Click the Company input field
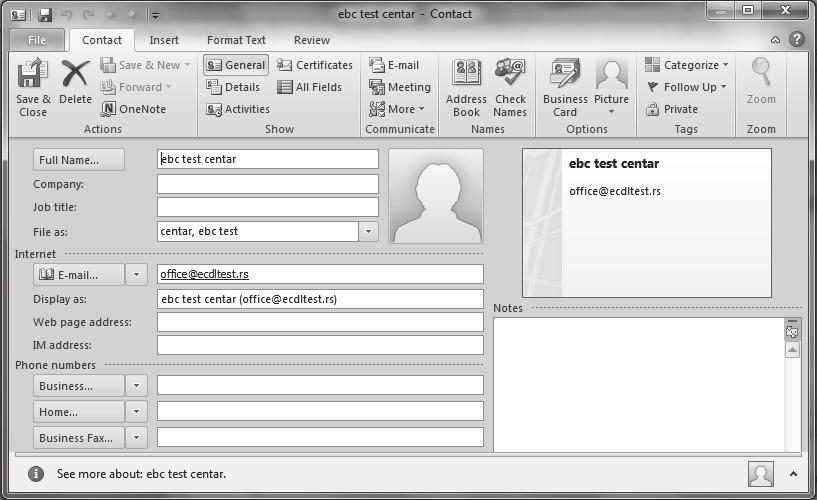The width and height of the screenshot is (817, 500). point(268,184)
